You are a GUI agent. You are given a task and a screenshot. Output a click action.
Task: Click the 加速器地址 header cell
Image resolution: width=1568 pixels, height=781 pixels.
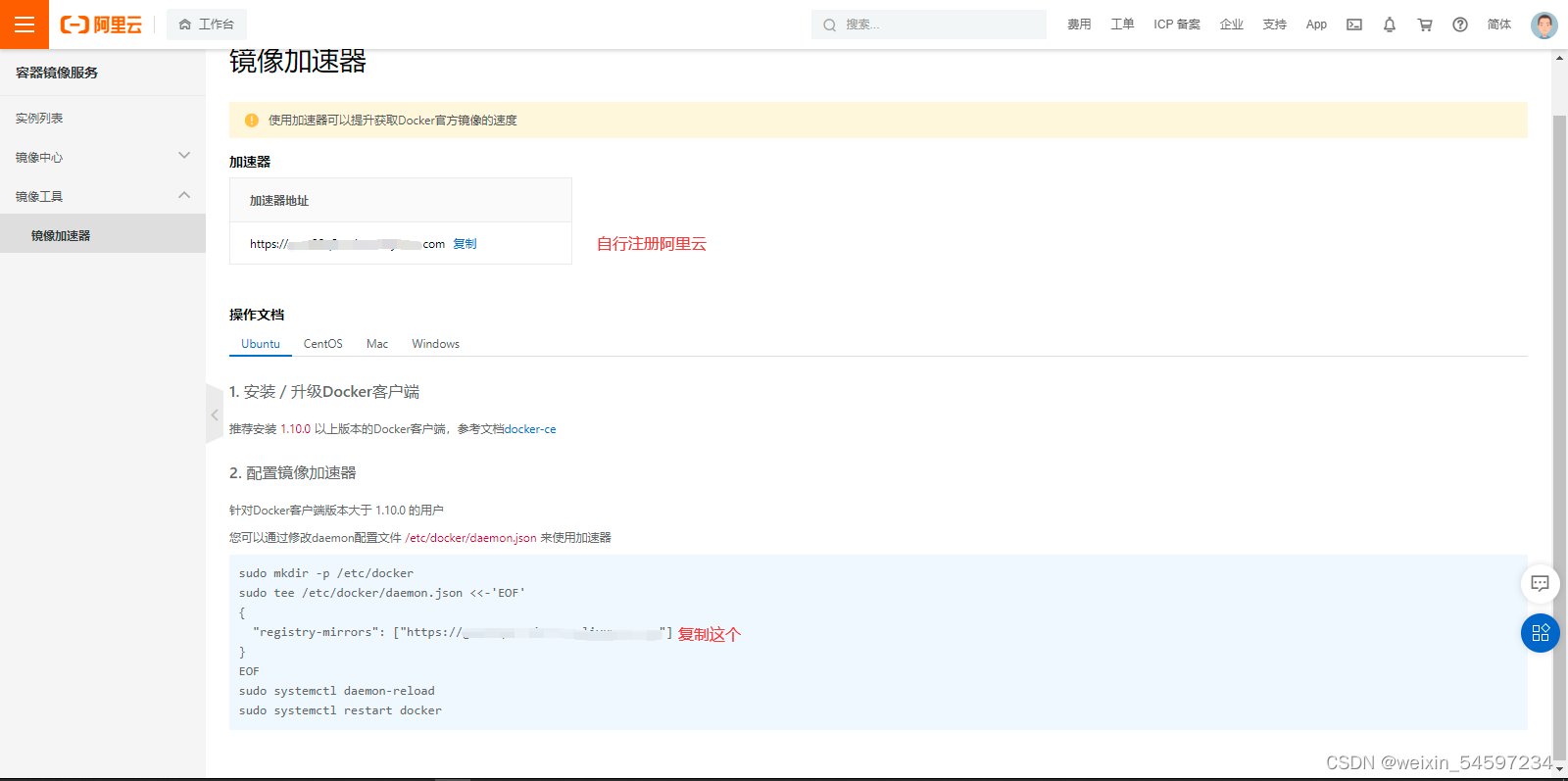pos(401,200)
